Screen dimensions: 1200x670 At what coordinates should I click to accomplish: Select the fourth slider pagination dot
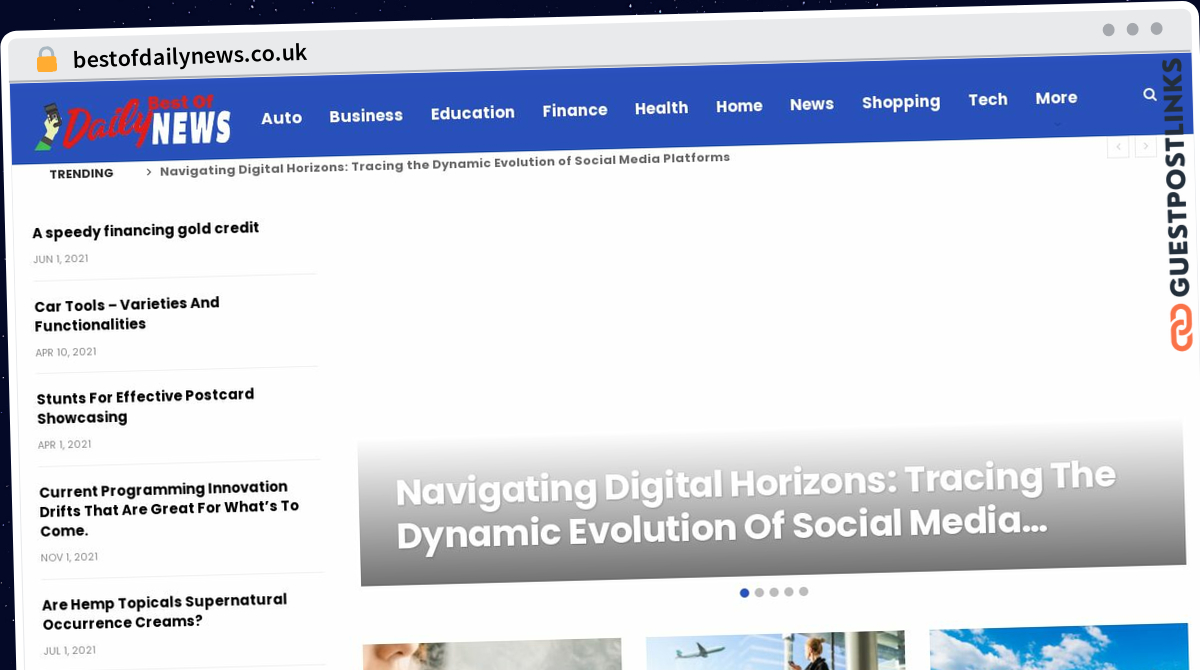point(789,592)
